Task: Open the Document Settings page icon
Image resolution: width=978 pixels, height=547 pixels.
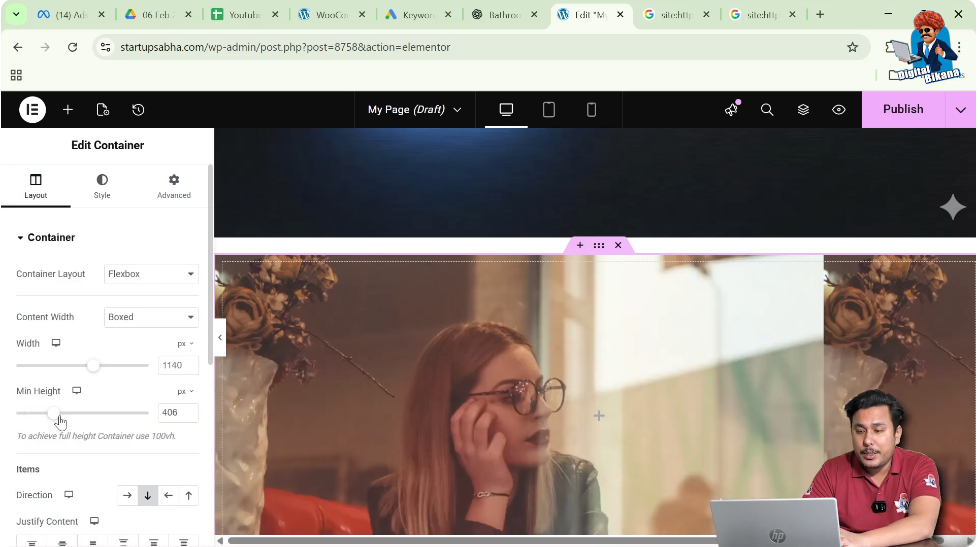Action: [103, 110]
